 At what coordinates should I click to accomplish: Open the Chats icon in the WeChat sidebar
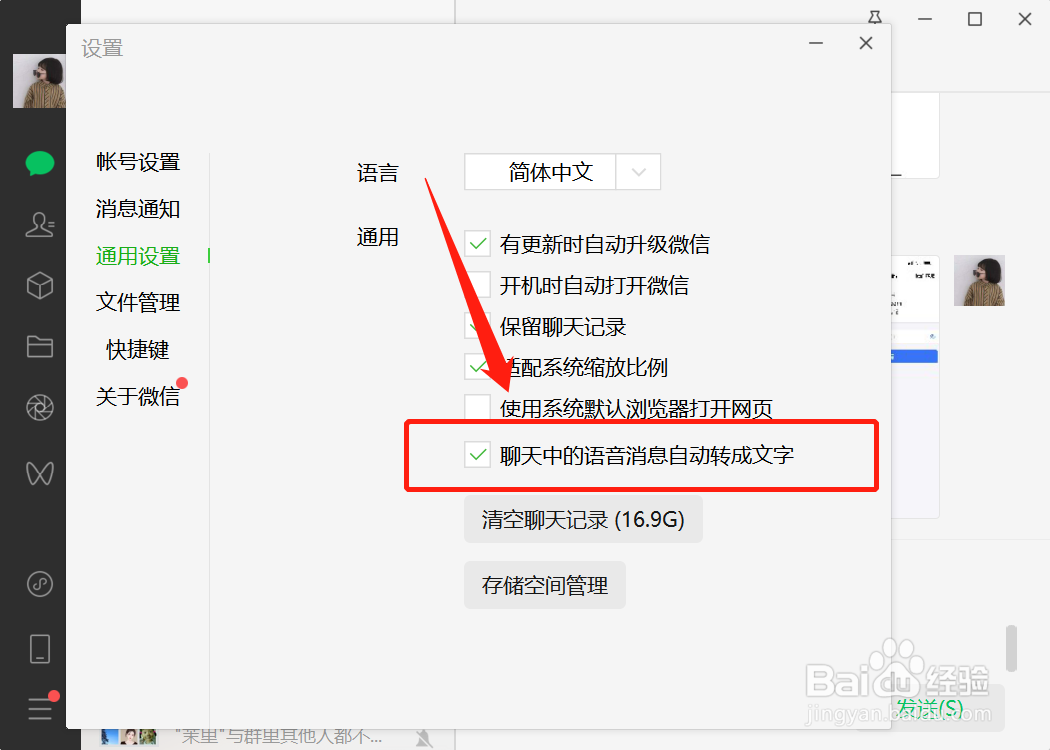click(x=40, y=163)
